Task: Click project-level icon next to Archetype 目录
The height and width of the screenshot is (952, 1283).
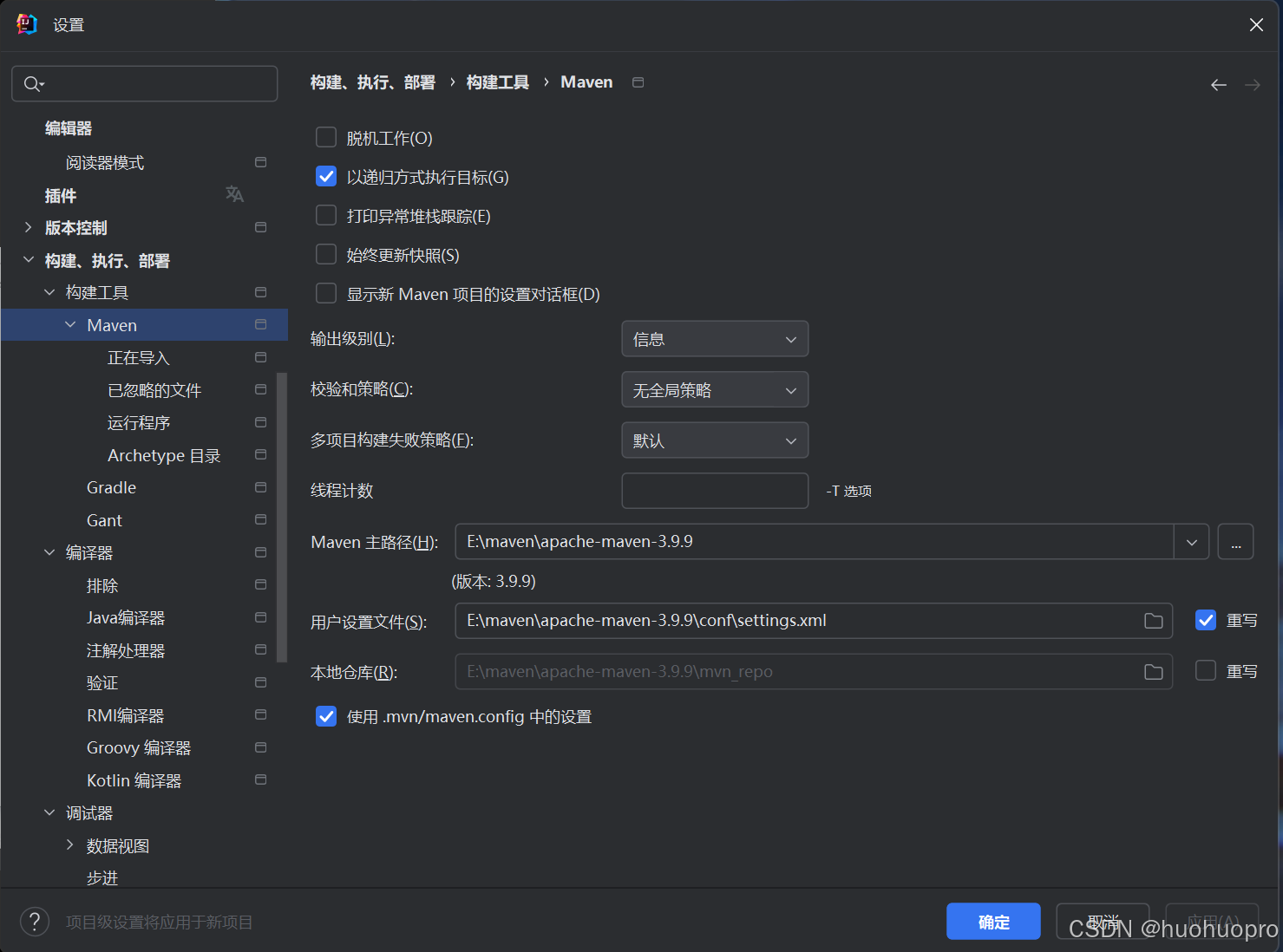Action: (x=260, y=454)
